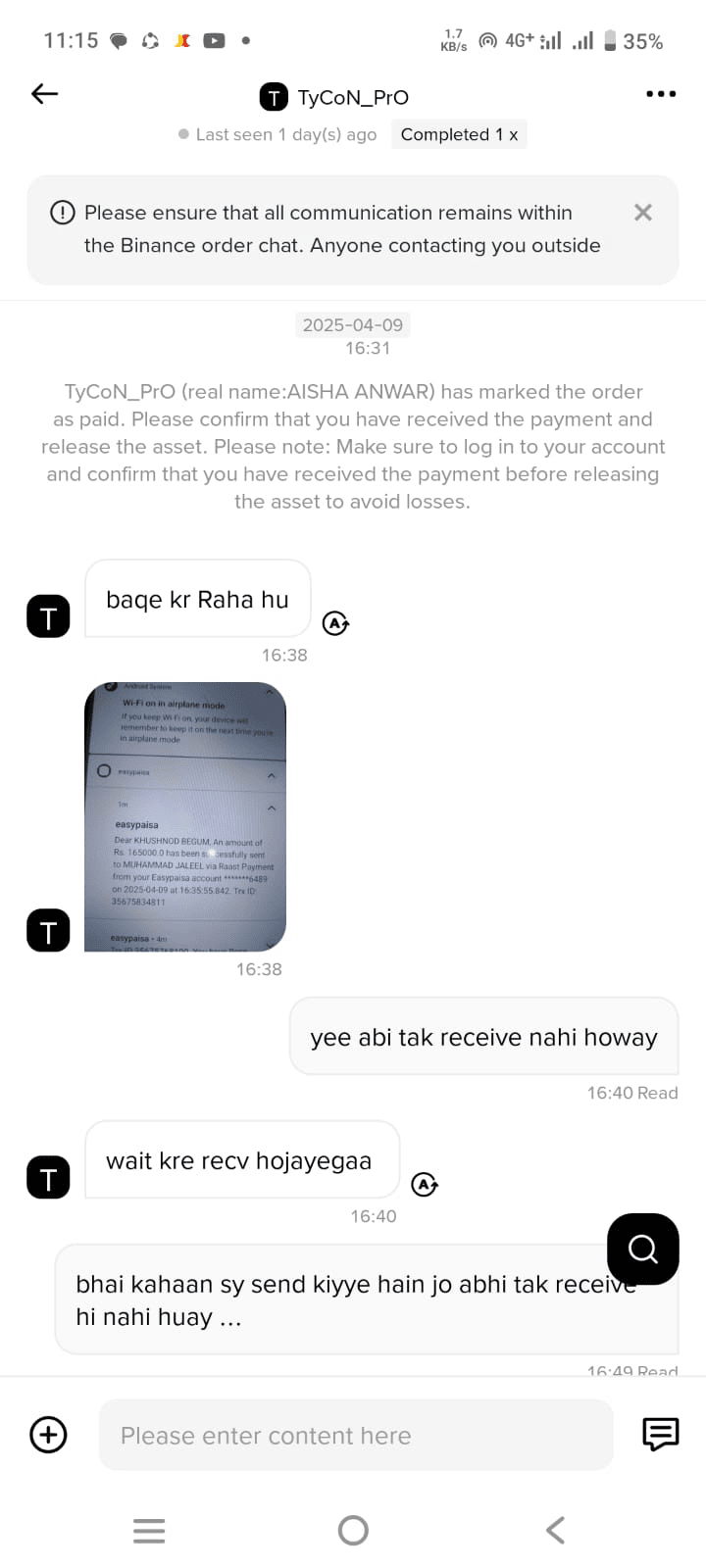The width and height of the screenshot is (706, 1568).
Task: Tap Android recent apps navigation button
Action: click(x=149, y=1530)
